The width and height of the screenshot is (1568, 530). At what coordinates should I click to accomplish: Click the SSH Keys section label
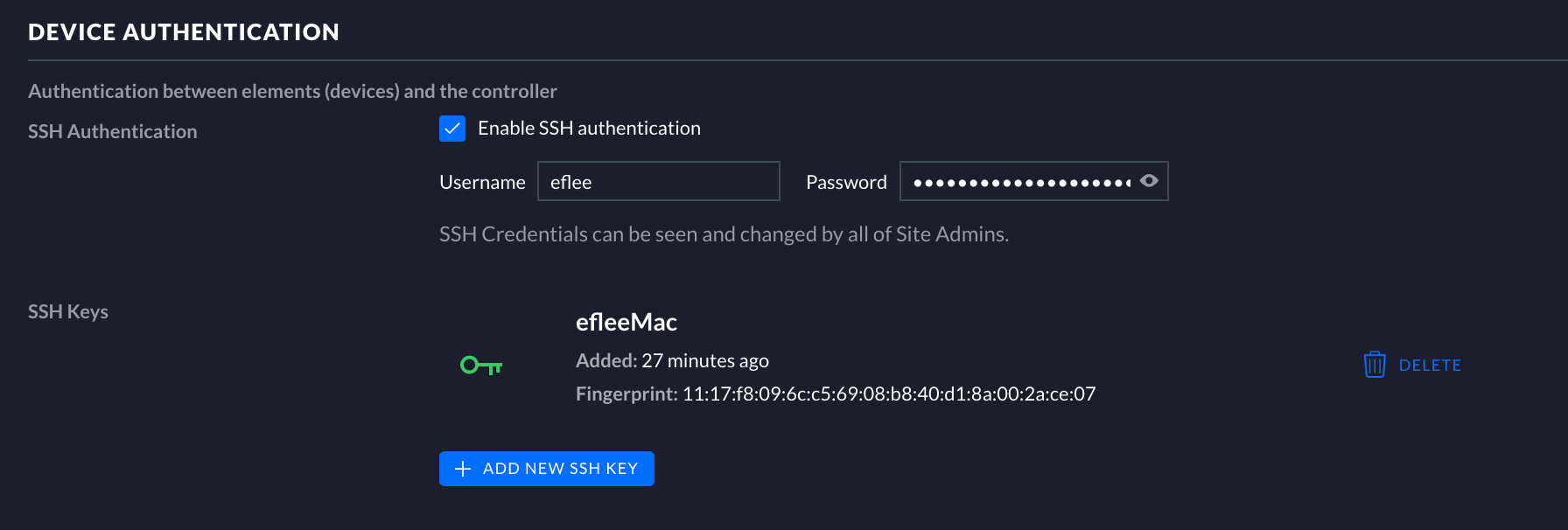tap(68, 311)
